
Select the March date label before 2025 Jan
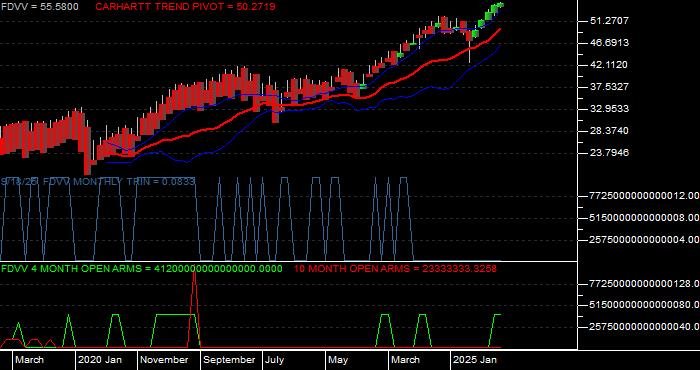[x=405, y=360]
